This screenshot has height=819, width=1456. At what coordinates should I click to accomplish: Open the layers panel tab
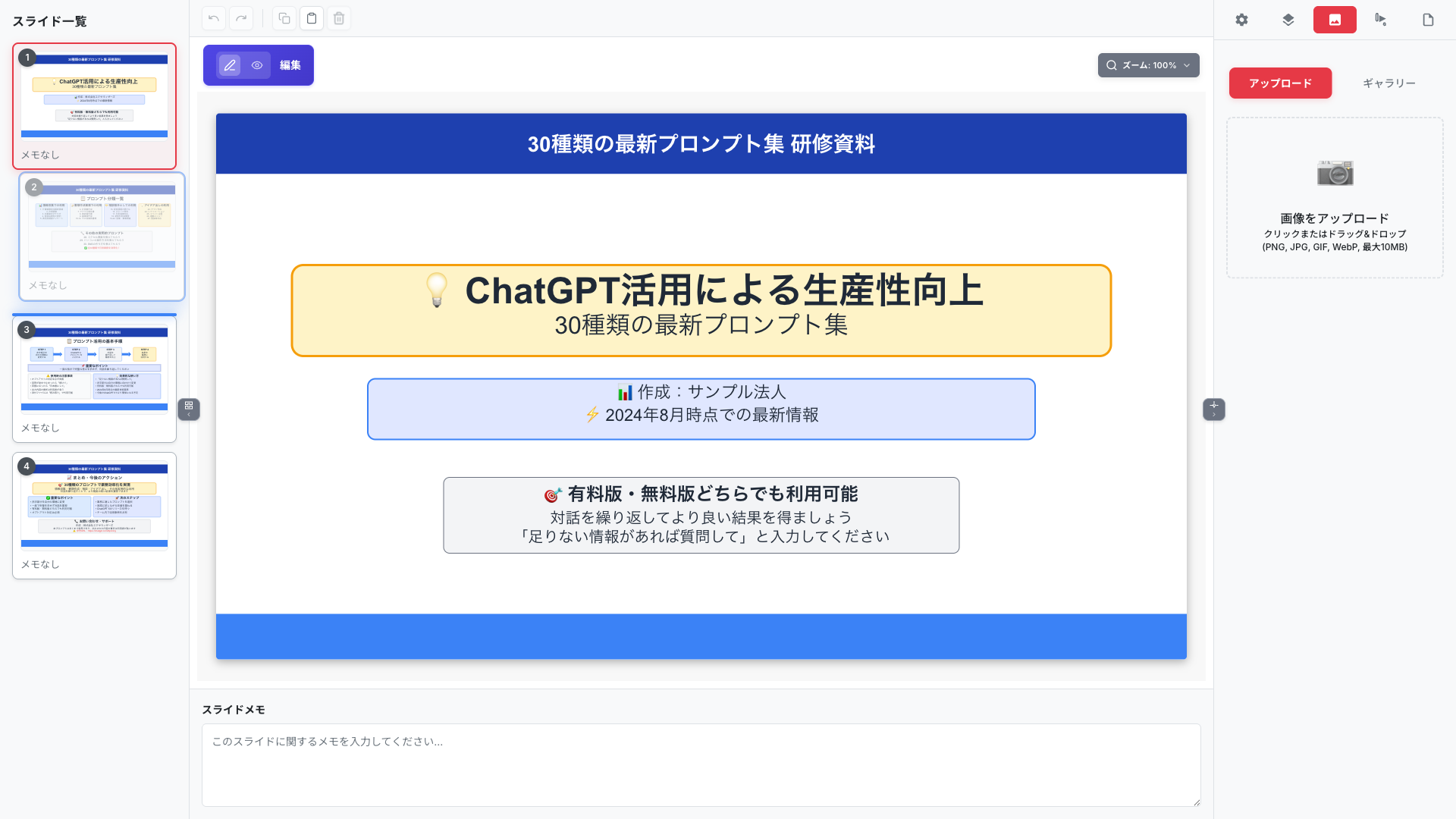click(1288, 20)
